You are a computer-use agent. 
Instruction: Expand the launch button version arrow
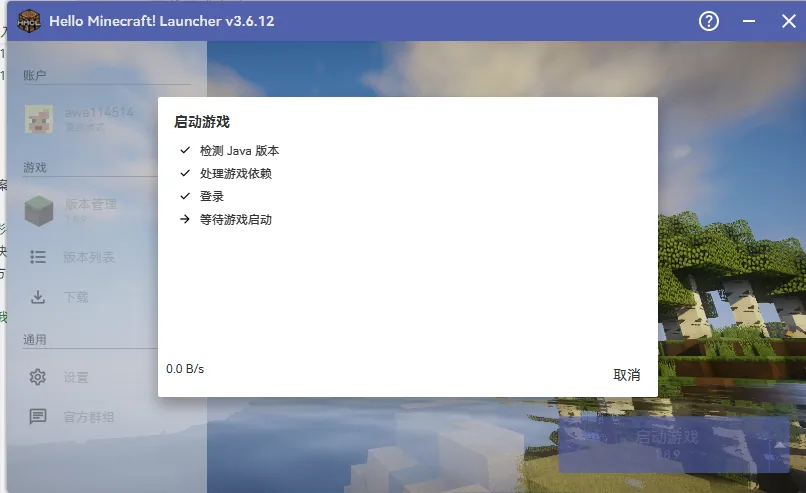tap(780, 445)
